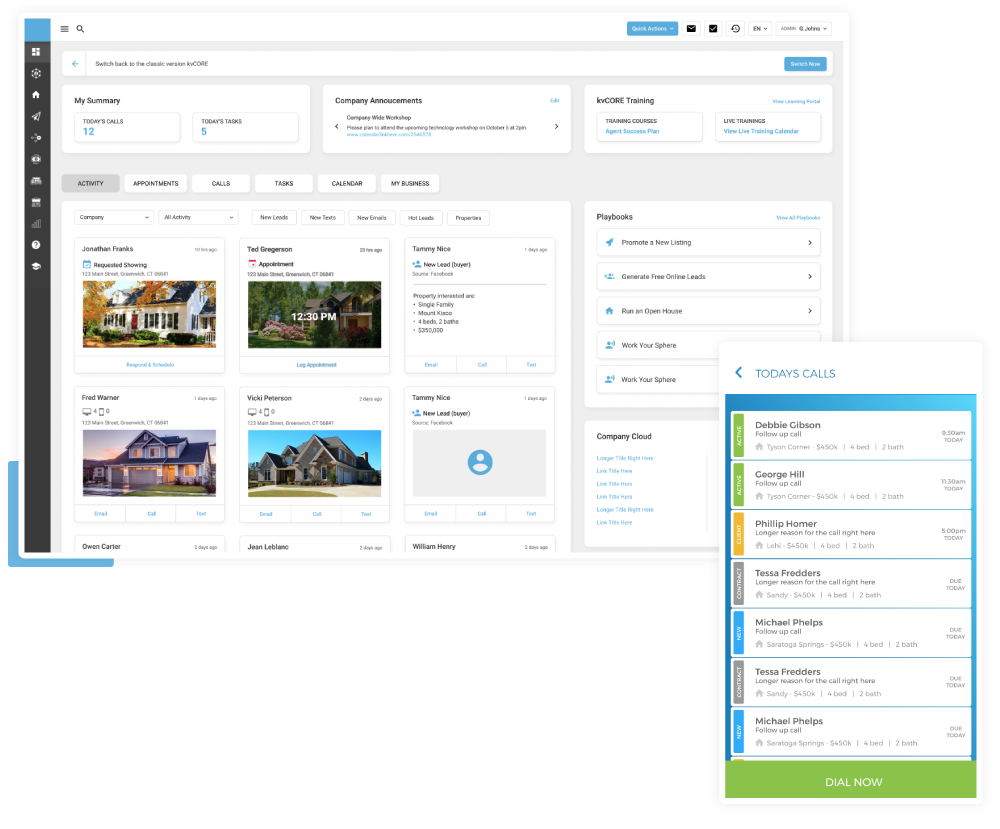Click Edit on Company Announcements
This screenshot has height=829, width=1000.
point(555,101)
